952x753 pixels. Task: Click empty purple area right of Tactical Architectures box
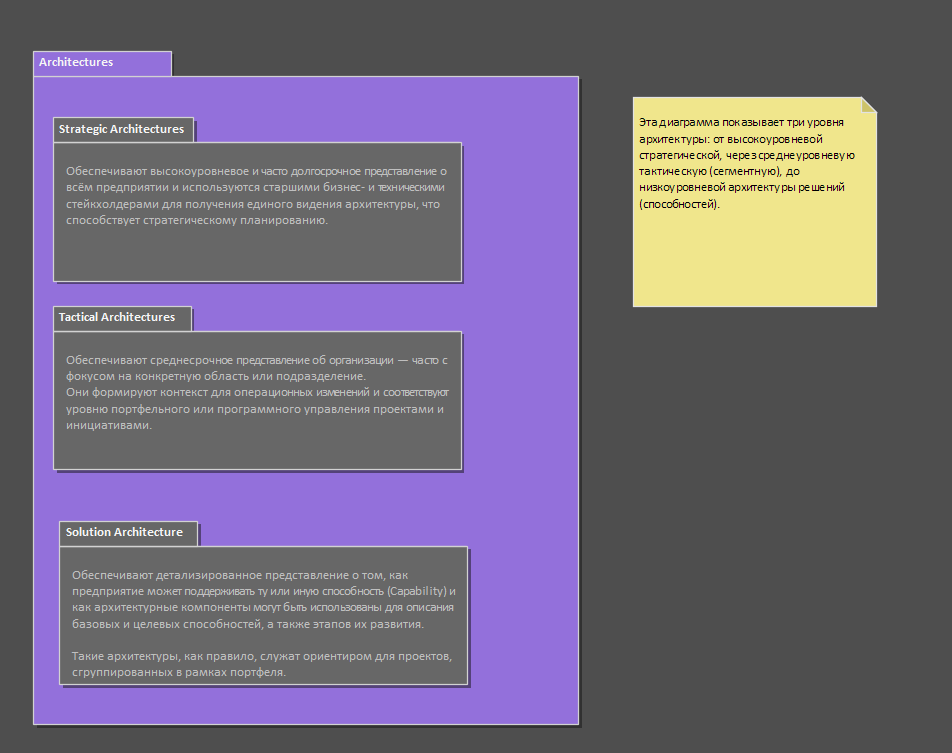[x=520, y=400]
